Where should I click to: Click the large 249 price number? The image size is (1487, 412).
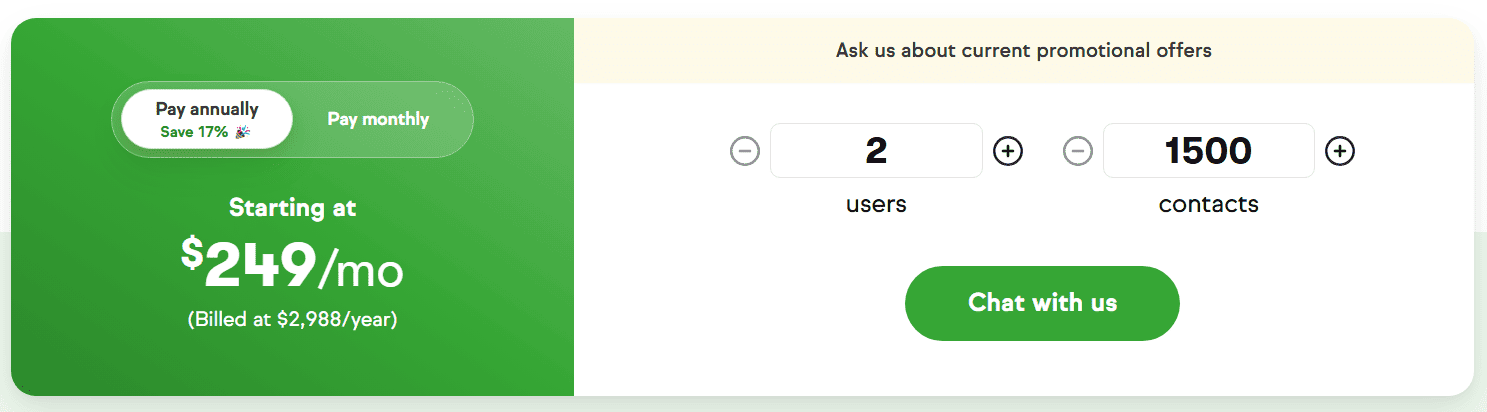[260, 264]
